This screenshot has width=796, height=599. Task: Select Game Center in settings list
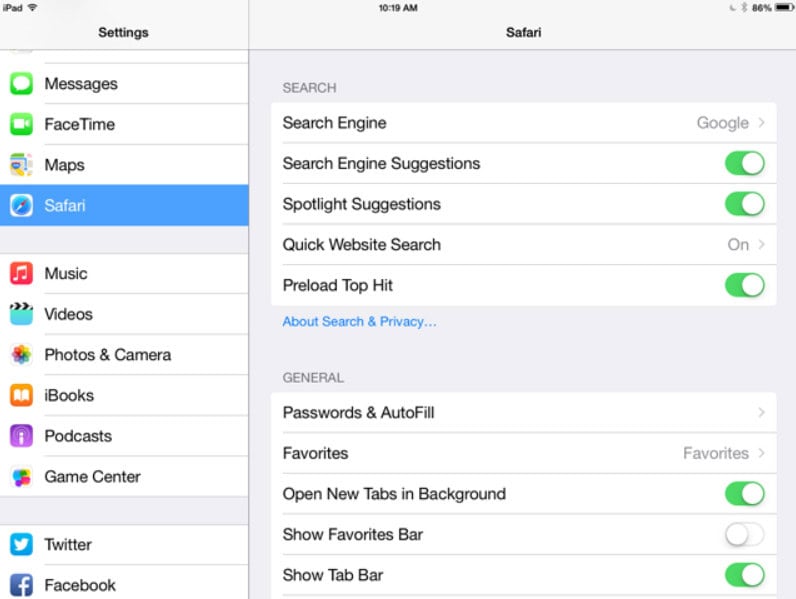(124, 476)
